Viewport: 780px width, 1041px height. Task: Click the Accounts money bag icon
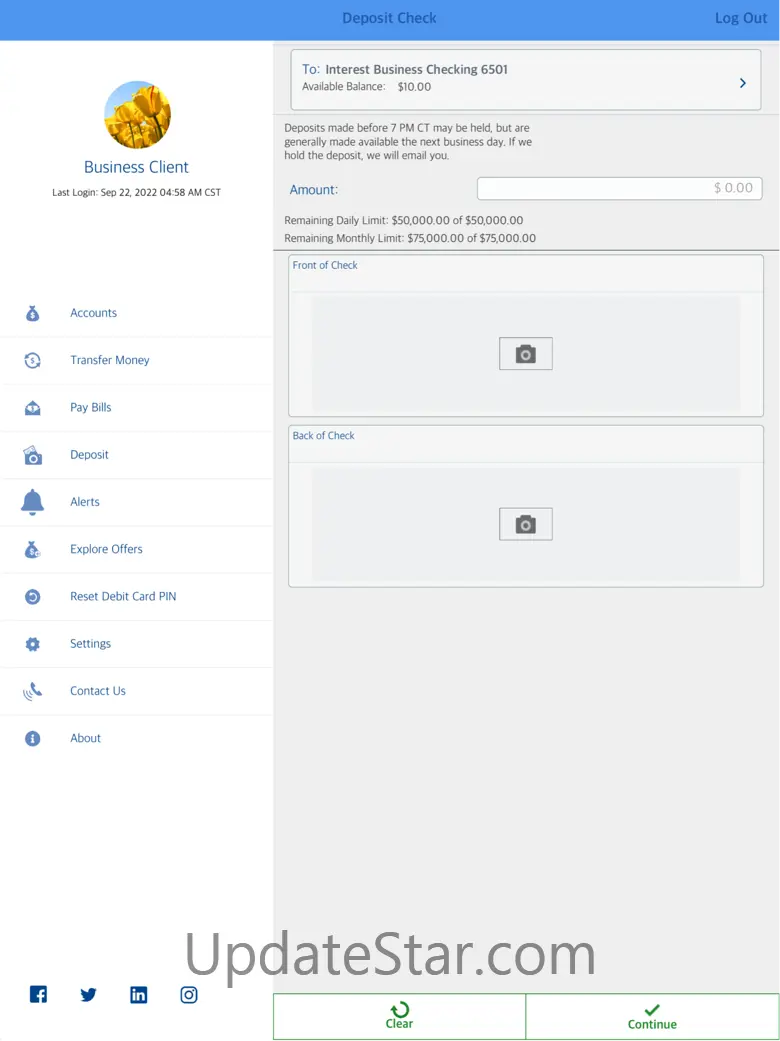point(33,313)
